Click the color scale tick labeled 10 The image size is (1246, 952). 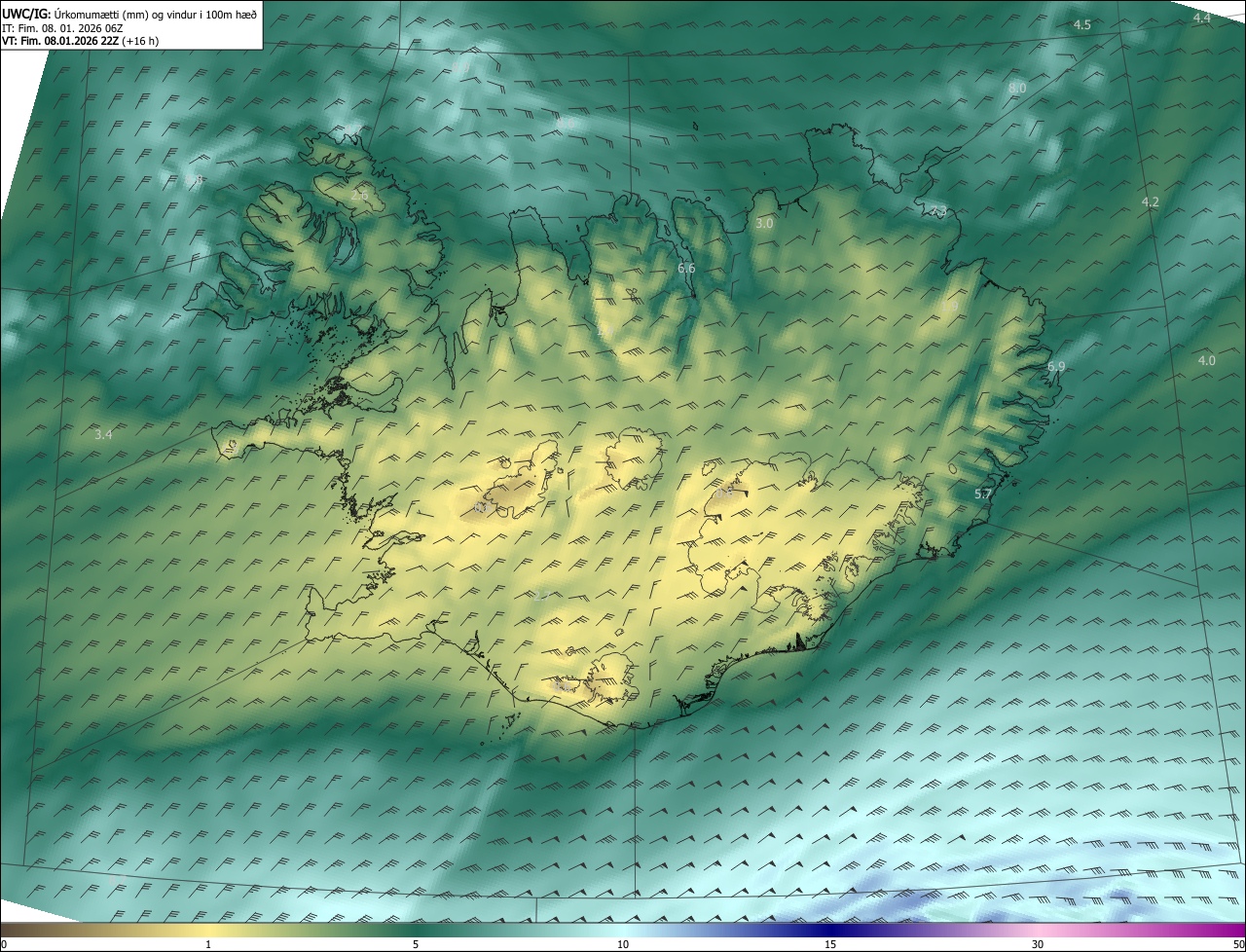click(623, 944)
